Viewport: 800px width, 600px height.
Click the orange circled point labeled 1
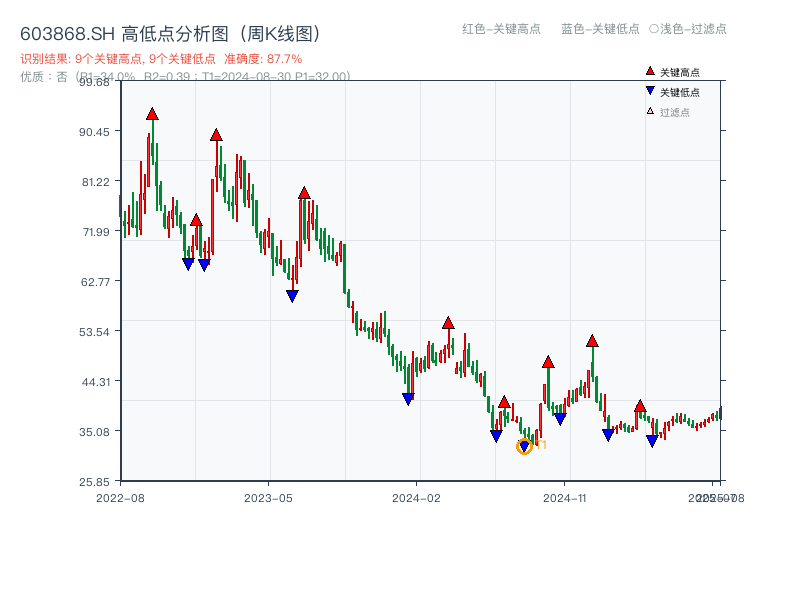click(x=524, y=447)
